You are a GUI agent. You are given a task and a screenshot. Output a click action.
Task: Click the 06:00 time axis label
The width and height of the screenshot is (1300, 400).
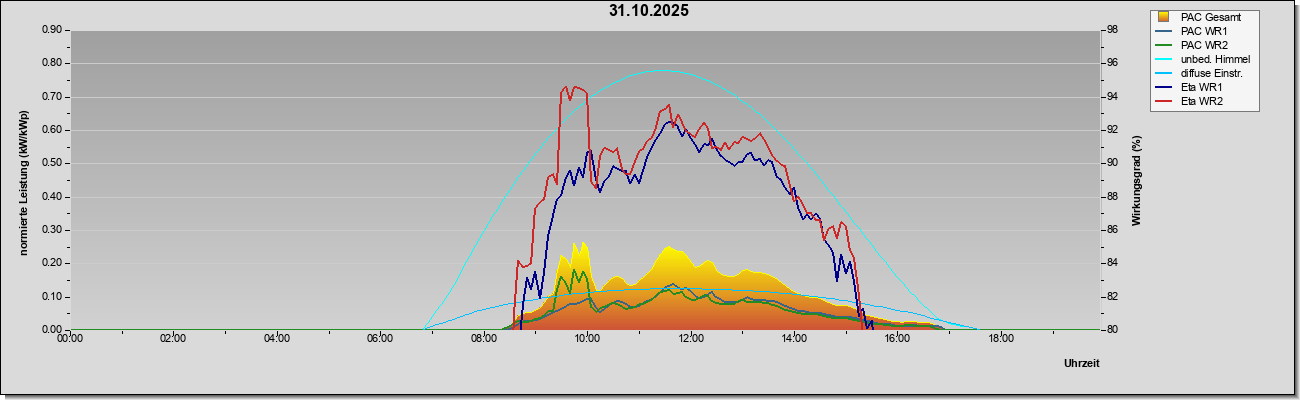pyautogui.click(x=380, y=339)
